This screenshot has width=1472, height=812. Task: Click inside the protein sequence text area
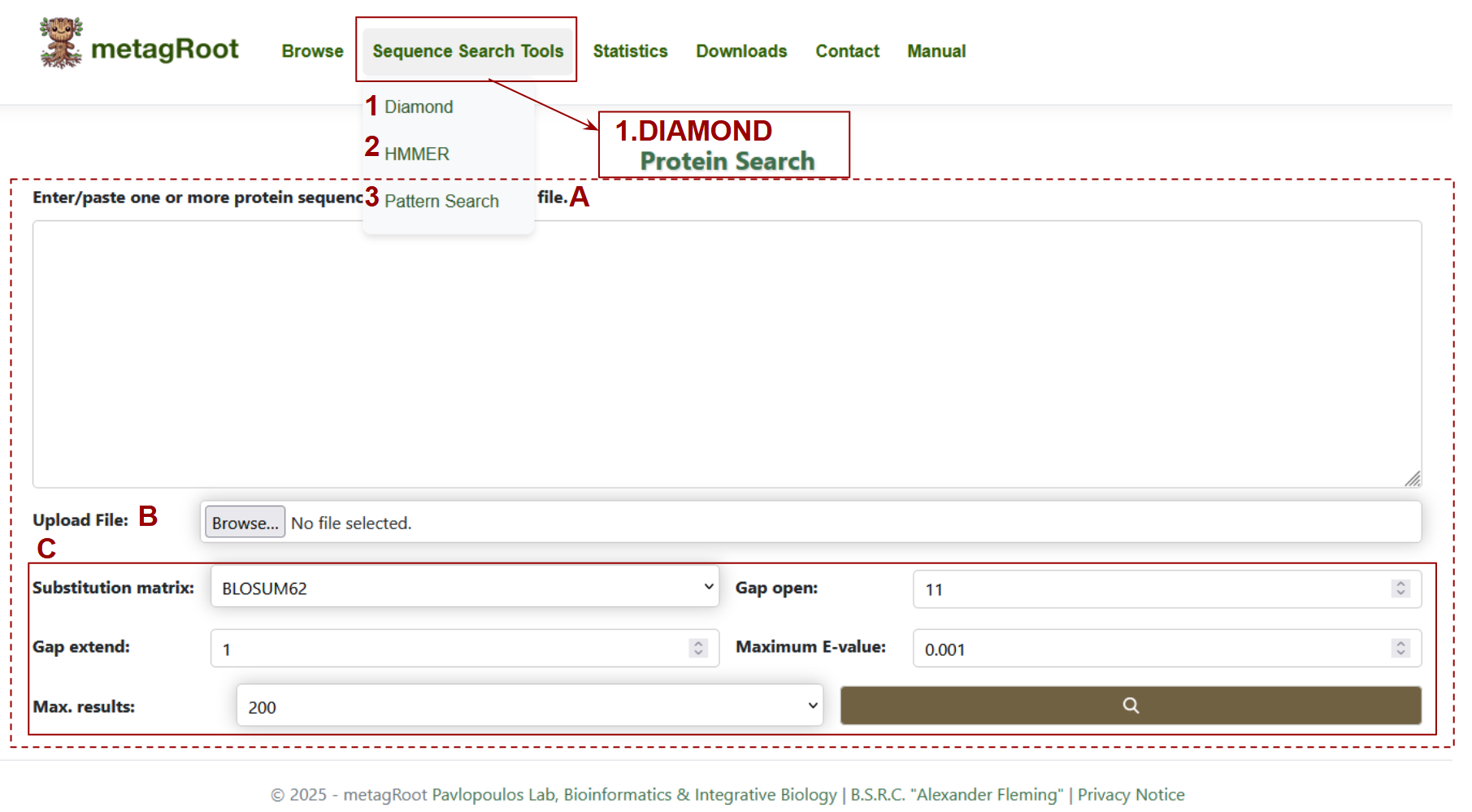tap(727, 354)
